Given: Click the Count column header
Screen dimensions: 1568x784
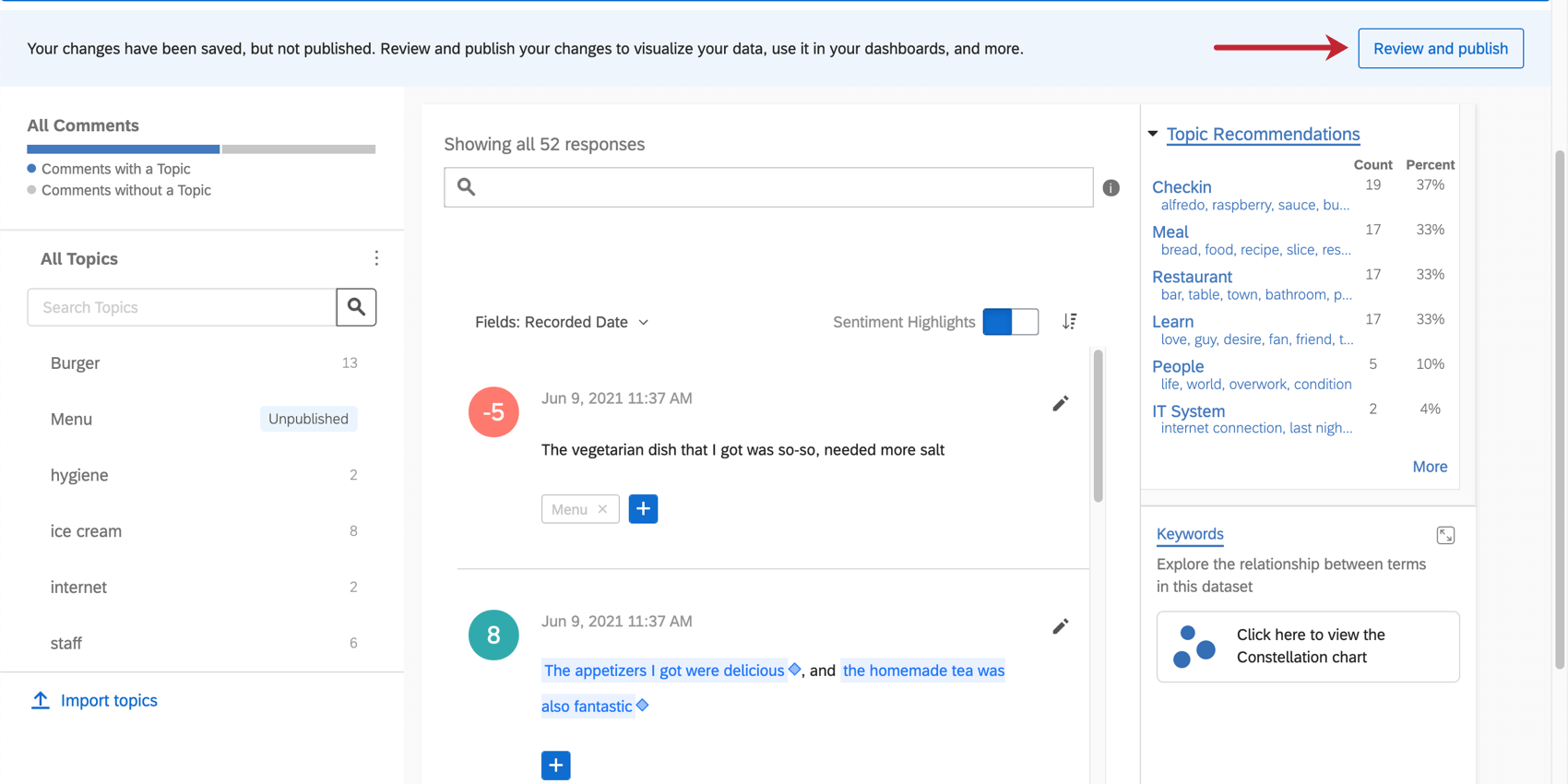Looking at the screenshot, I should click(1372, 164).
